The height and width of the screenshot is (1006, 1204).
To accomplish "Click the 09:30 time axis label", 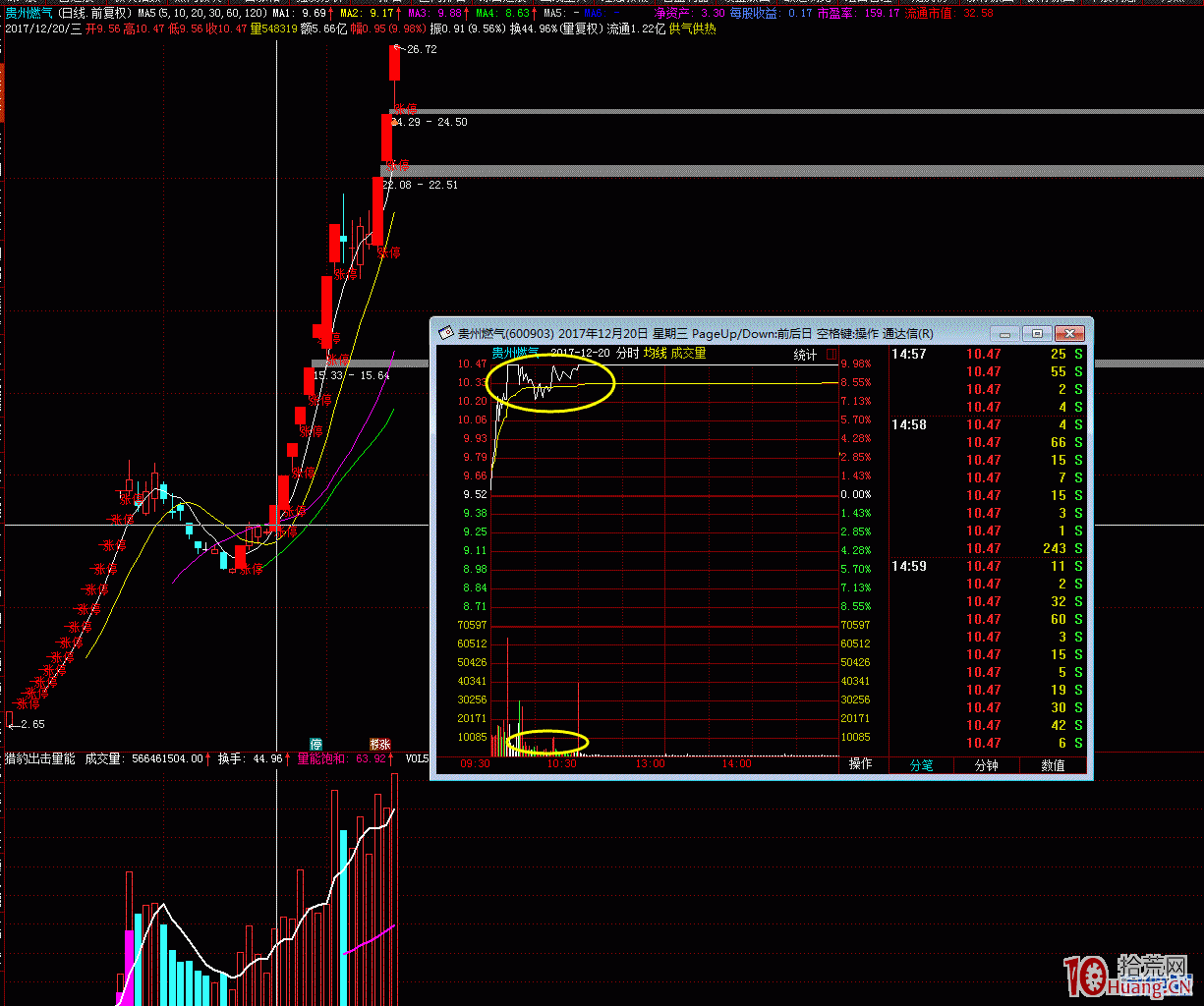I will click(x=476, y=763).
